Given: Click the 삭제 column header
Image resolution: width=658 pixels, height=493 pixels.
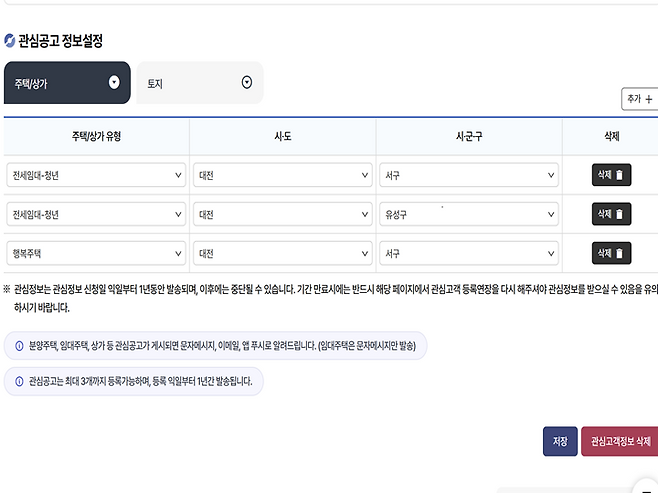Looking at the screenshot, I should (x=611, y=136).
